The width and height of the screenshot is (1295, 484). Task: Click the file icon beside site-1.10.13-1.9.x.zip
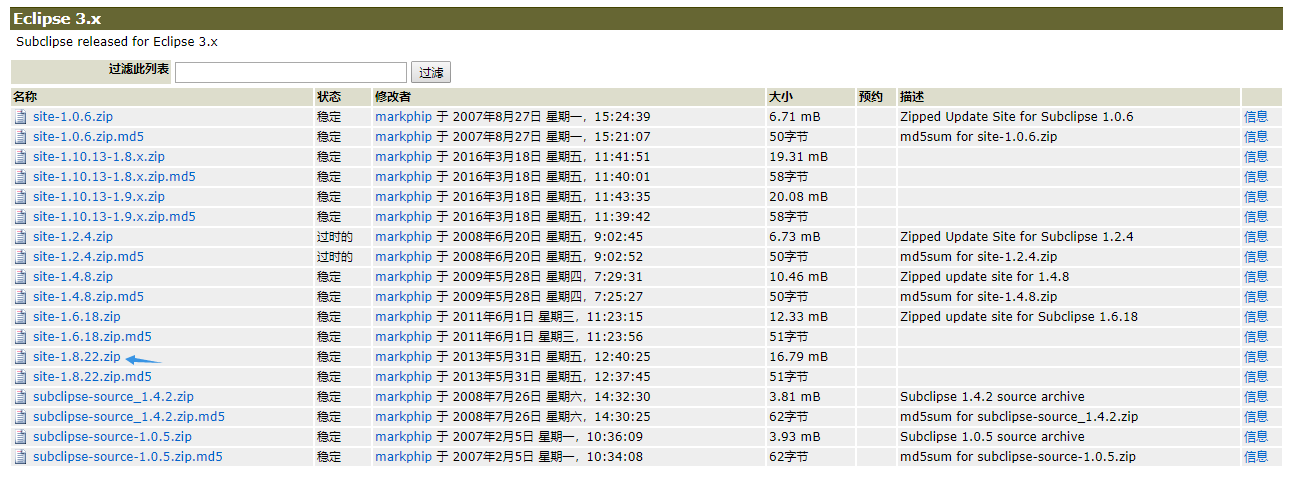pyautogui.click(x=20, y=197)
